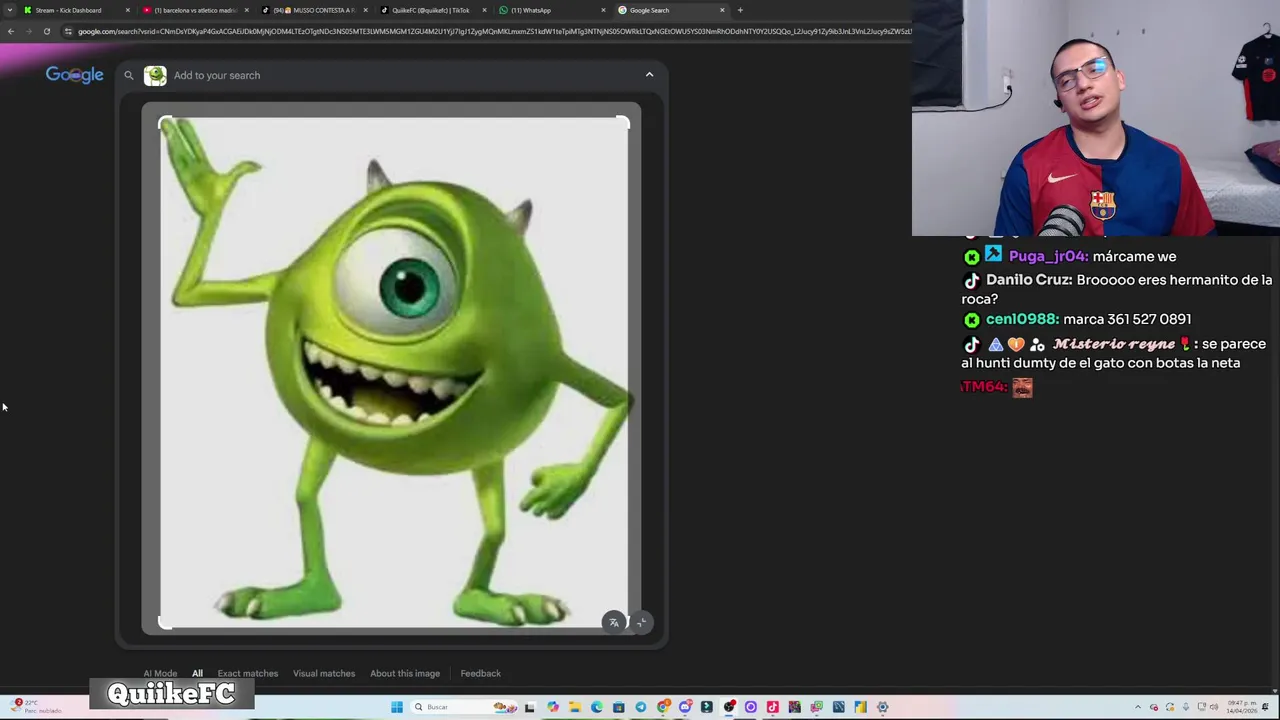
Task: Open the Google logo homepage link
Action: 74,75
